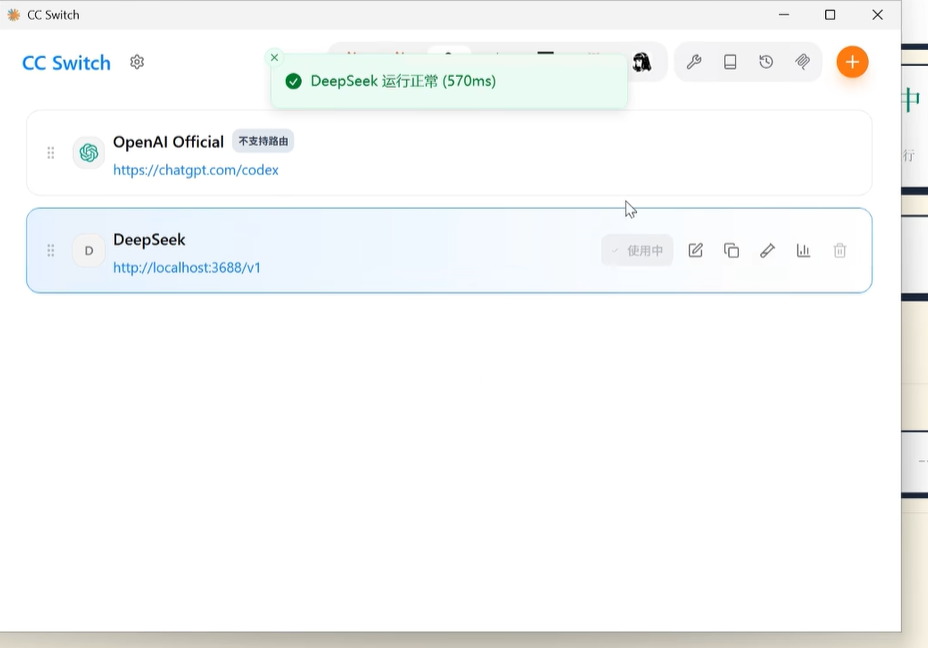Click the wrench tools icon

click(694, 62)
